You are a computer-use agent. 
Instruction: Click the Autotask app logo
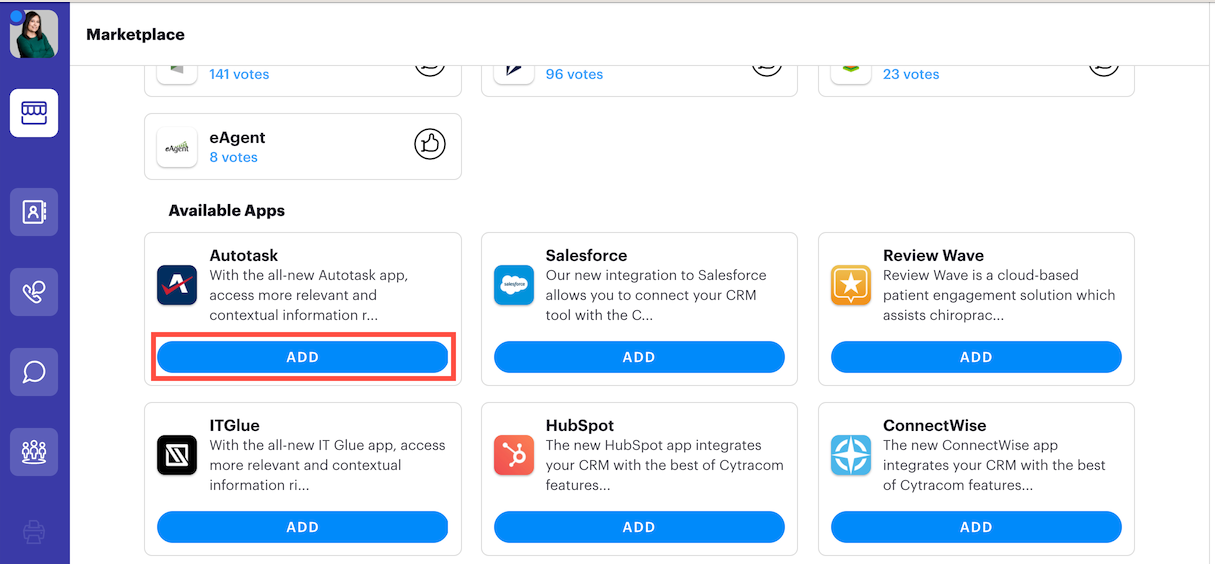click(177, 285)
